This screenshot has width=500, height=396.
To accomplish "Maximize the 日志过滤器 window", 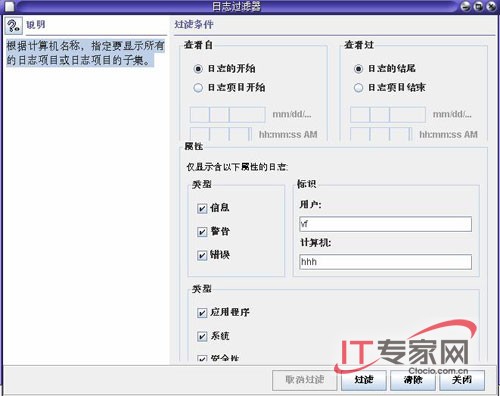I will 479,6.
